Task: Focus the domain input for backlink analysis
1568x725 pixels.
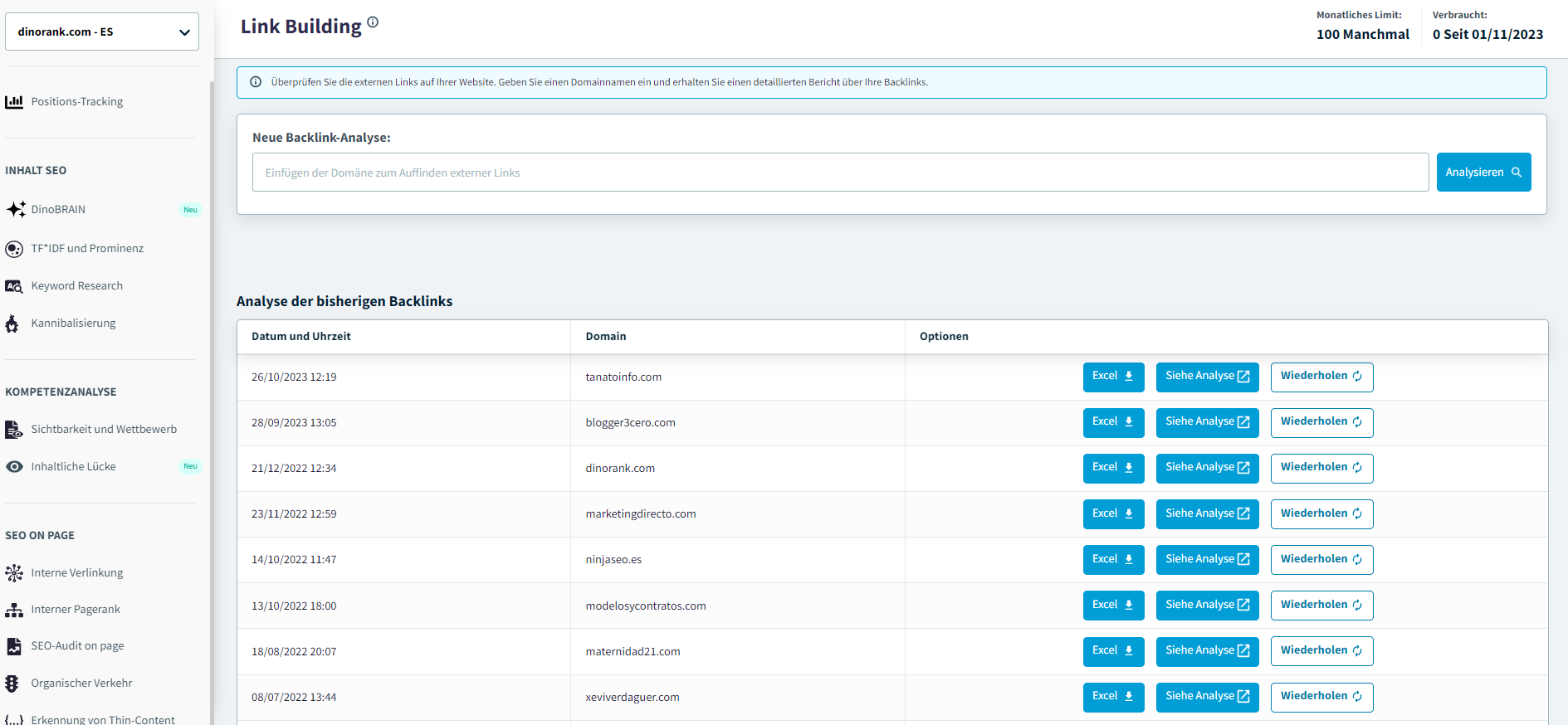Action: click(x=840, y=173)
